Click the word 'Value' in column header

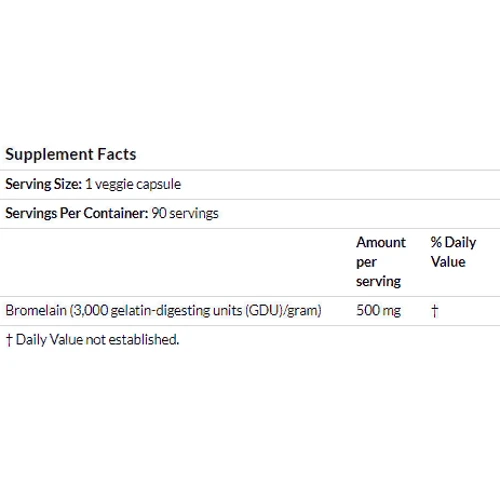(448, 262)
